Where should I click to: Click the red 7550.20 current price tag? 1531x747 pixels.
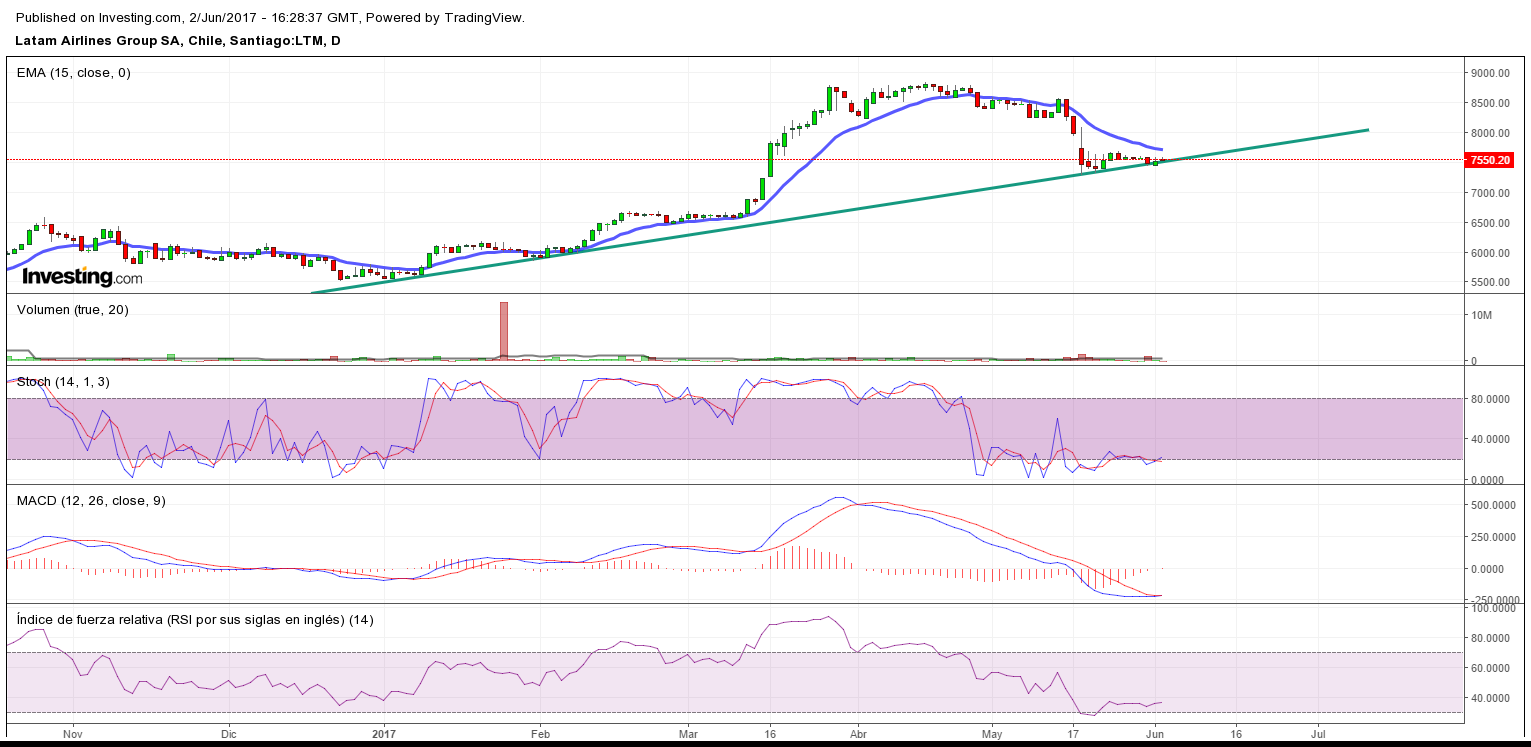click(1489, 160)
